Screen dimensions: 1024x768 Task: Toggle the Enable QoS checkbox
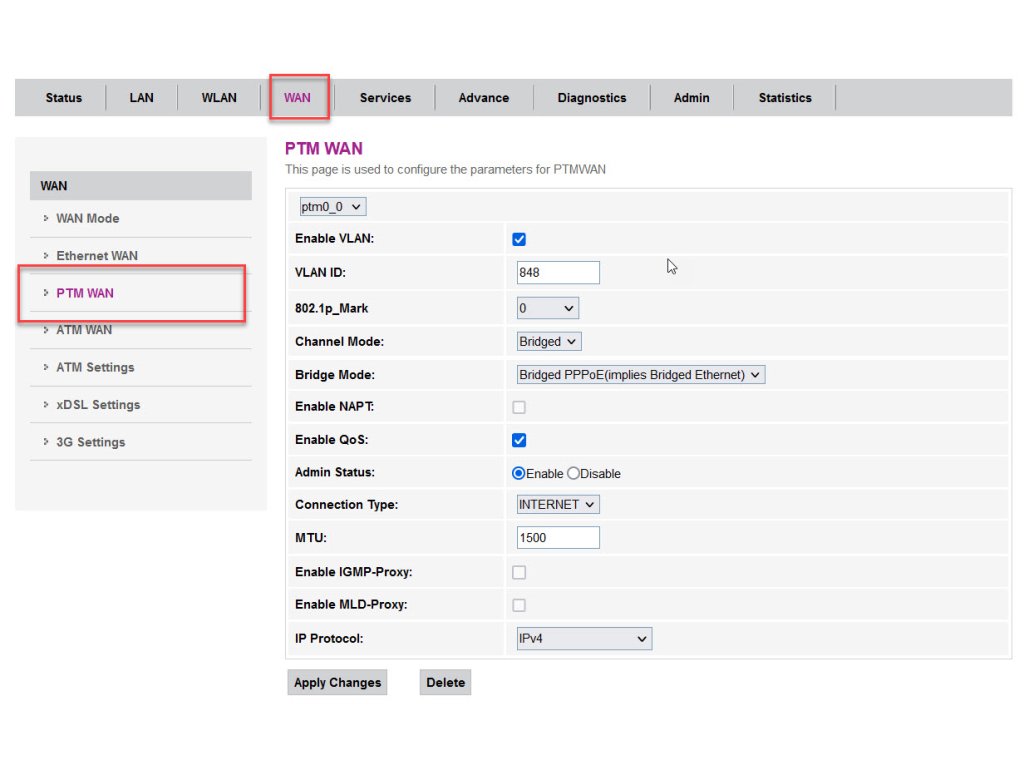tap(519, 441)
